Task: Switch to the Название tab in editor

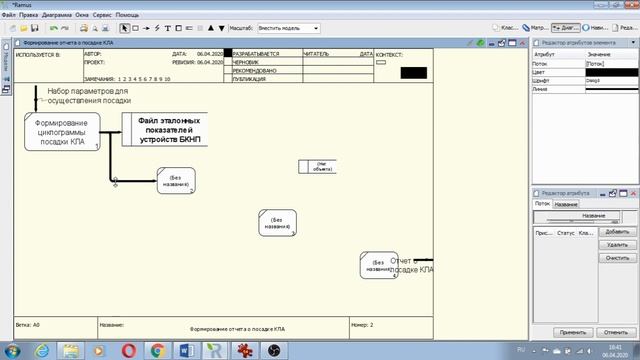Action: [566, 204]
